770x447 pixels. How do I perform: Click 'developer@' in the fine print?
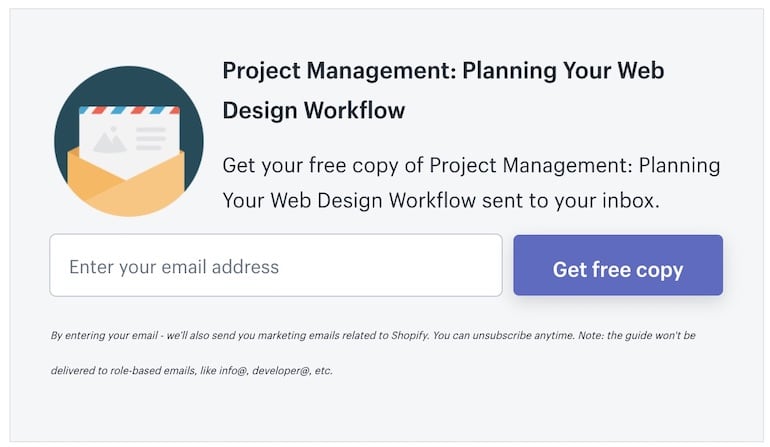pos(281,371)
